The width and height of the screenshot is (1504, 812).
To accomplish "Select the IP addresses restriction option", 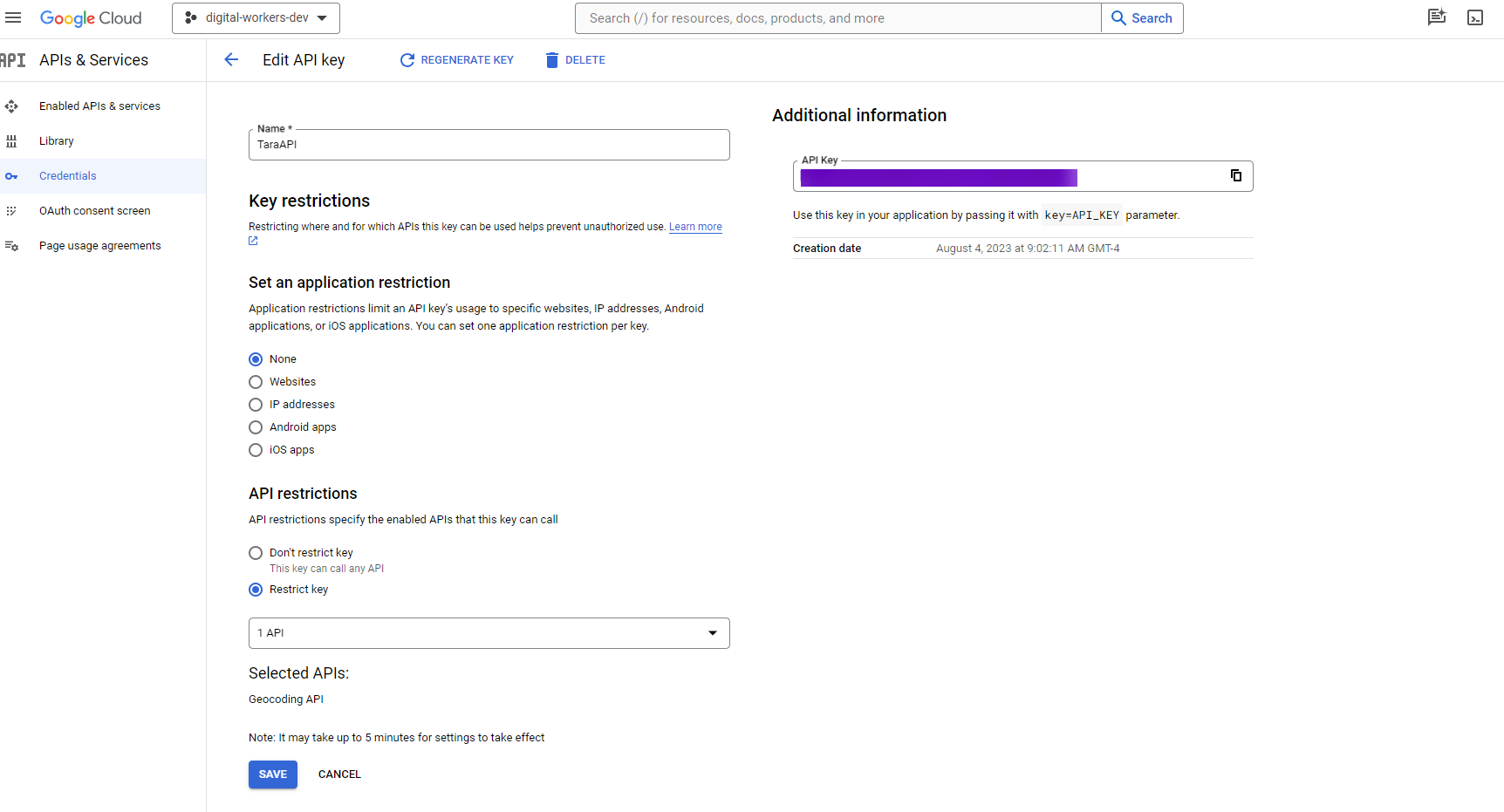I will (256, 405).
